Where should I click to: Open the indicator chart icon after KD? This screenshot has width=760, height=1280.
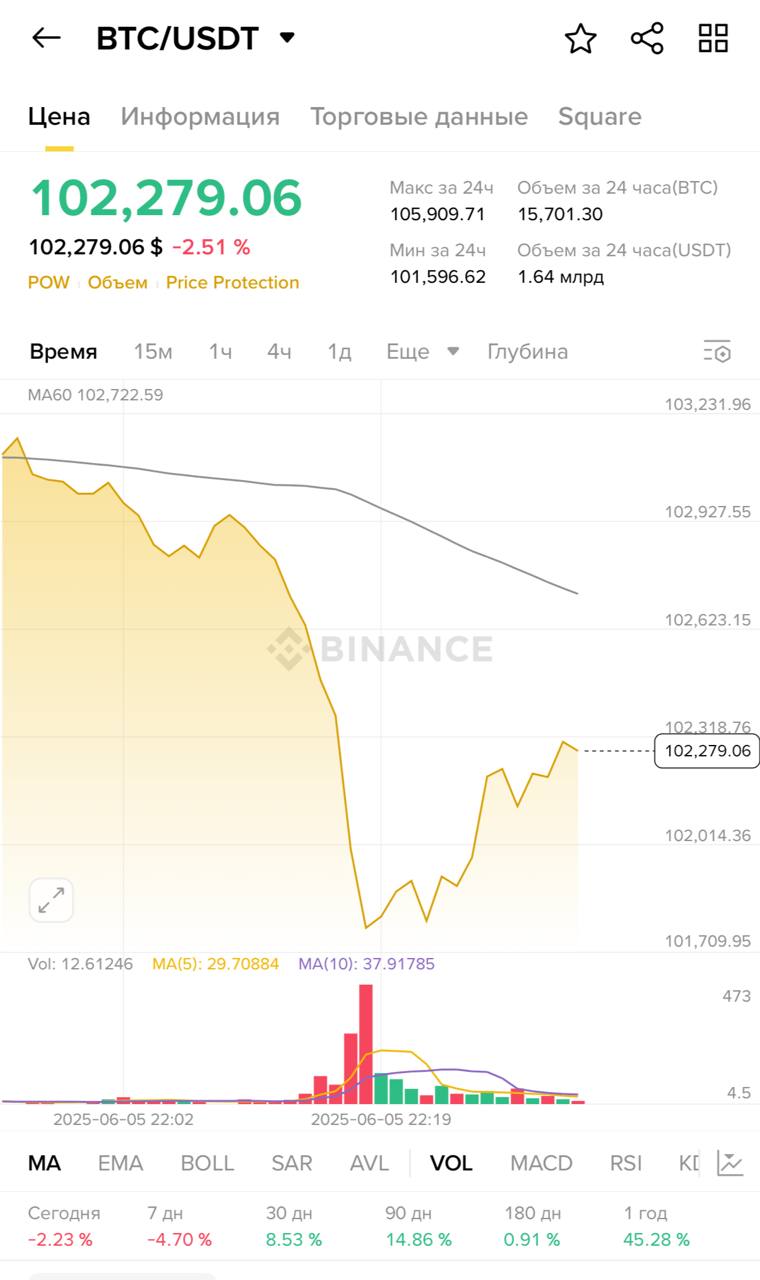(731, 1163)
